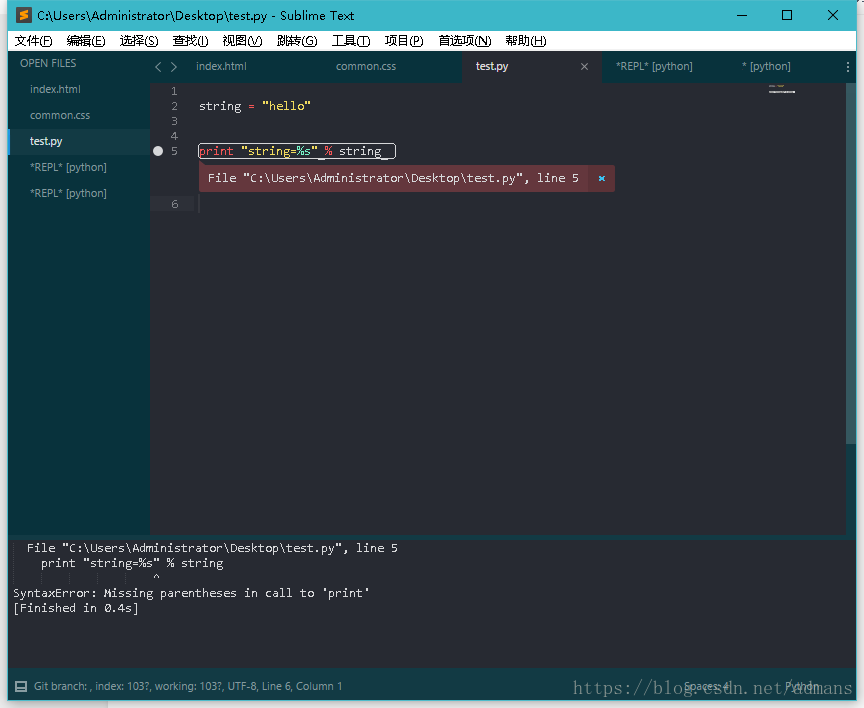Click line number 2 in the gutter

[x=174, y=106]
